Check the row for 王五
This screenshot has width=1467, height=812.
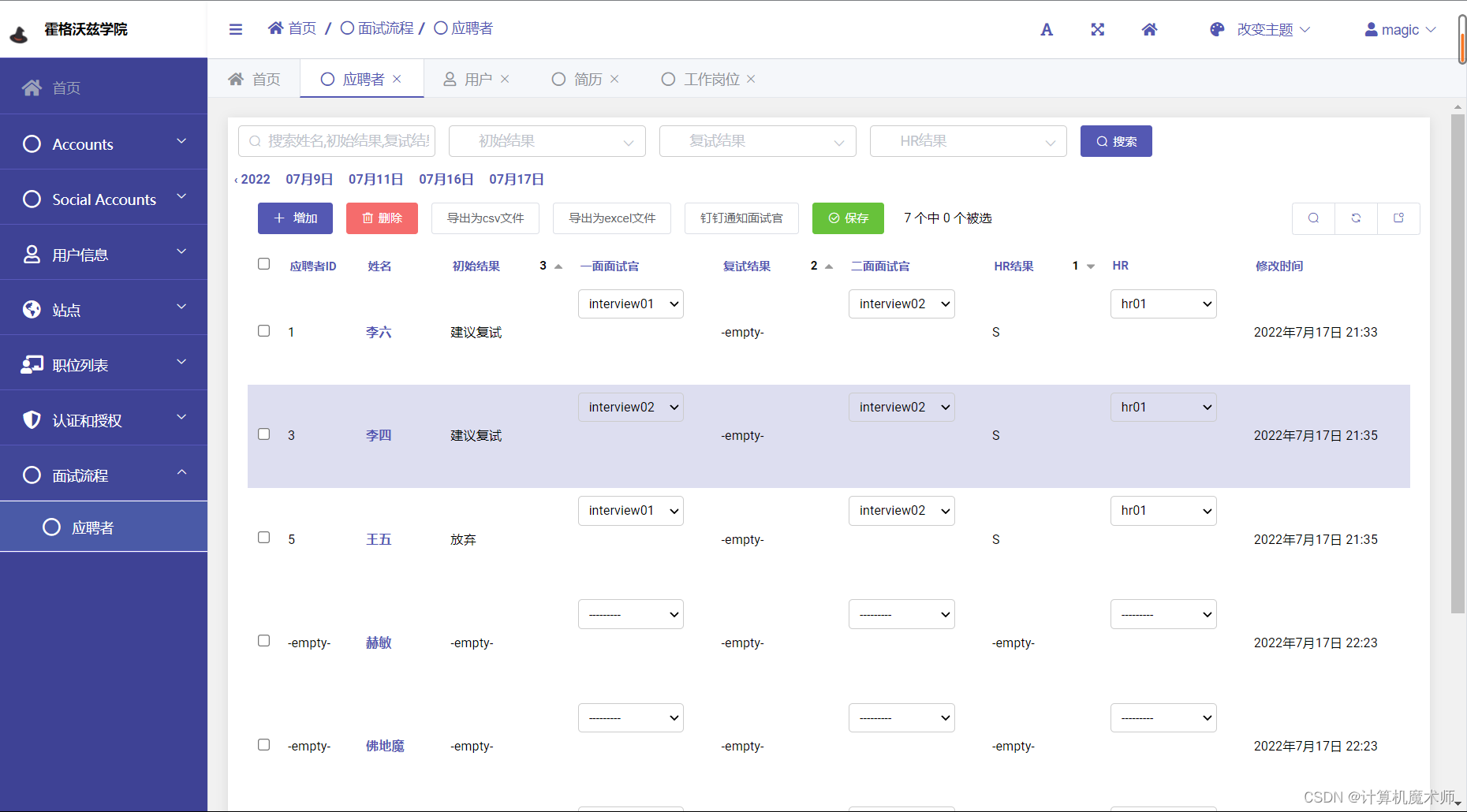(x=263, y=538)
